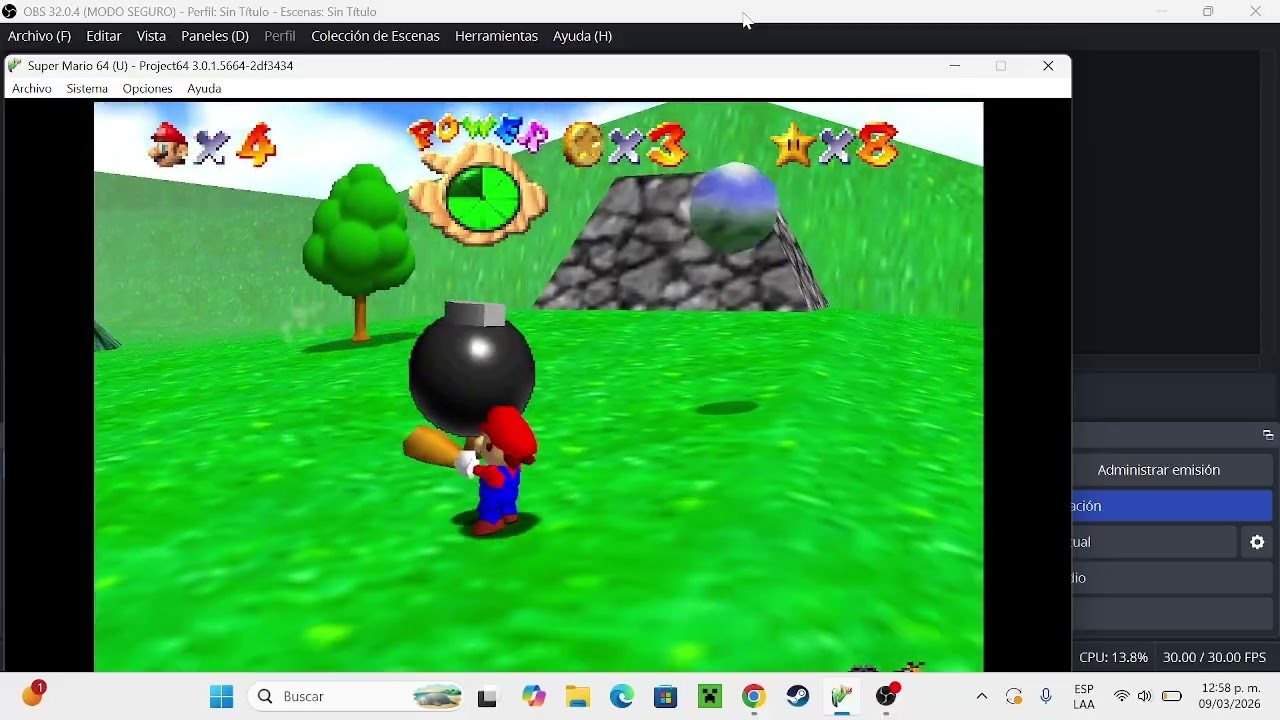Click the OBS button ending in 'ual'

tap(1155, 542)
